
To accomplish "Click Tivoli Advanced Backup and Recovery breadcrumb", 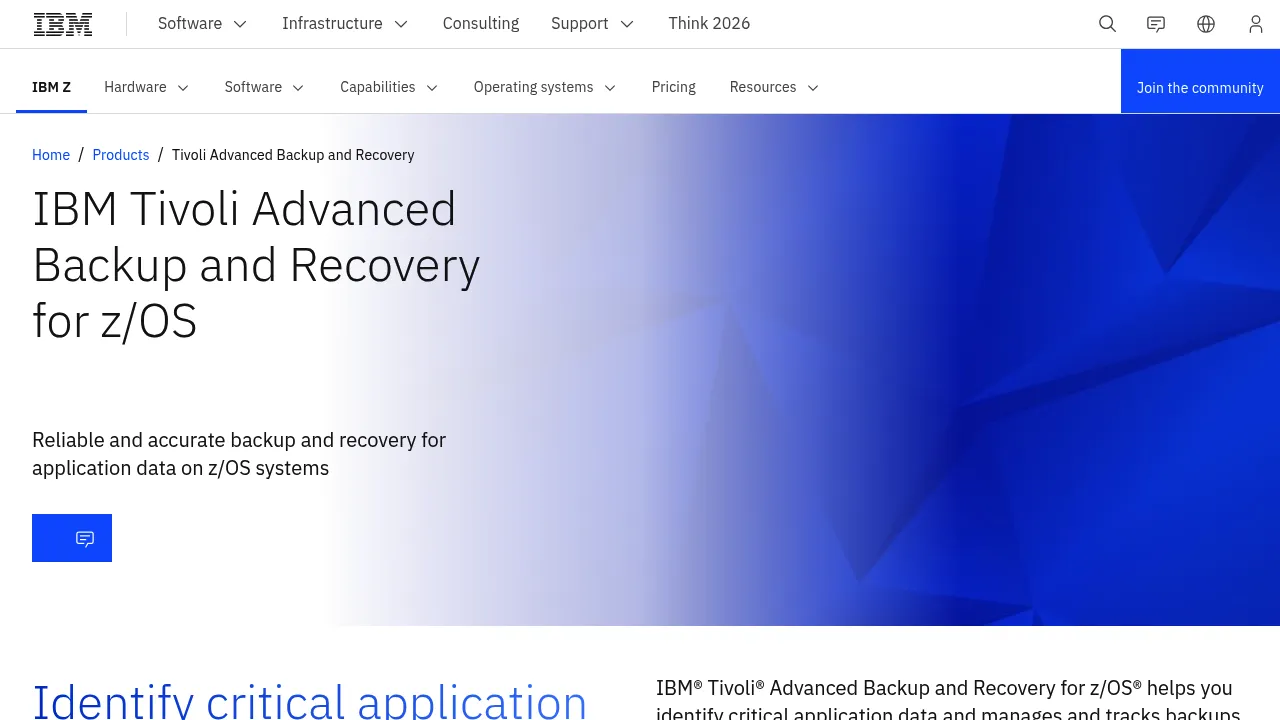I will [x=293, y=155].
